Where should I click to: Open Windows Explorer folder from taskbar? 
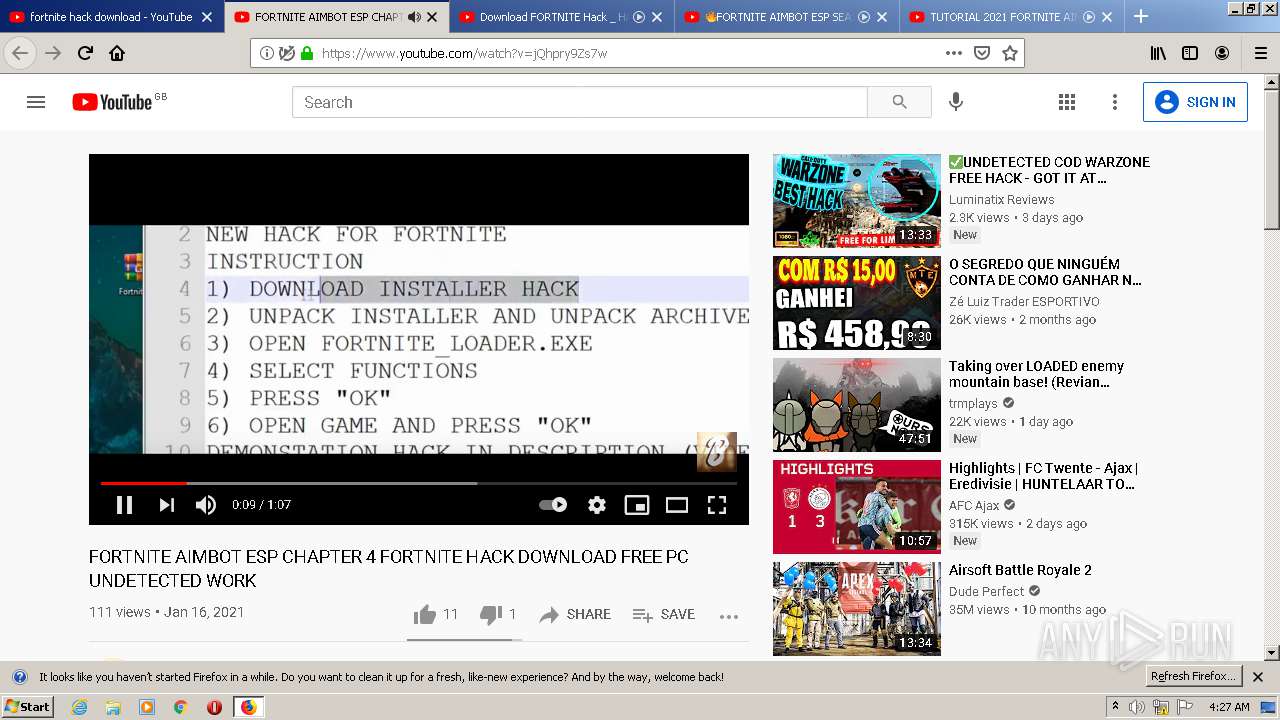click(113, 707)
